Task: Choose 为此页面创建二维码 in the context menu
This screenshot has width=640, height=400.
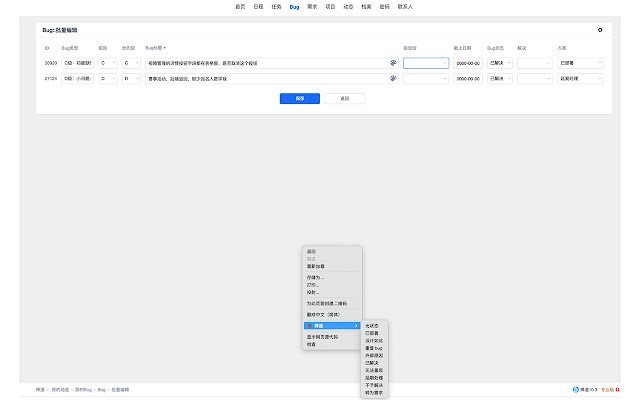Action: point(332,304)
